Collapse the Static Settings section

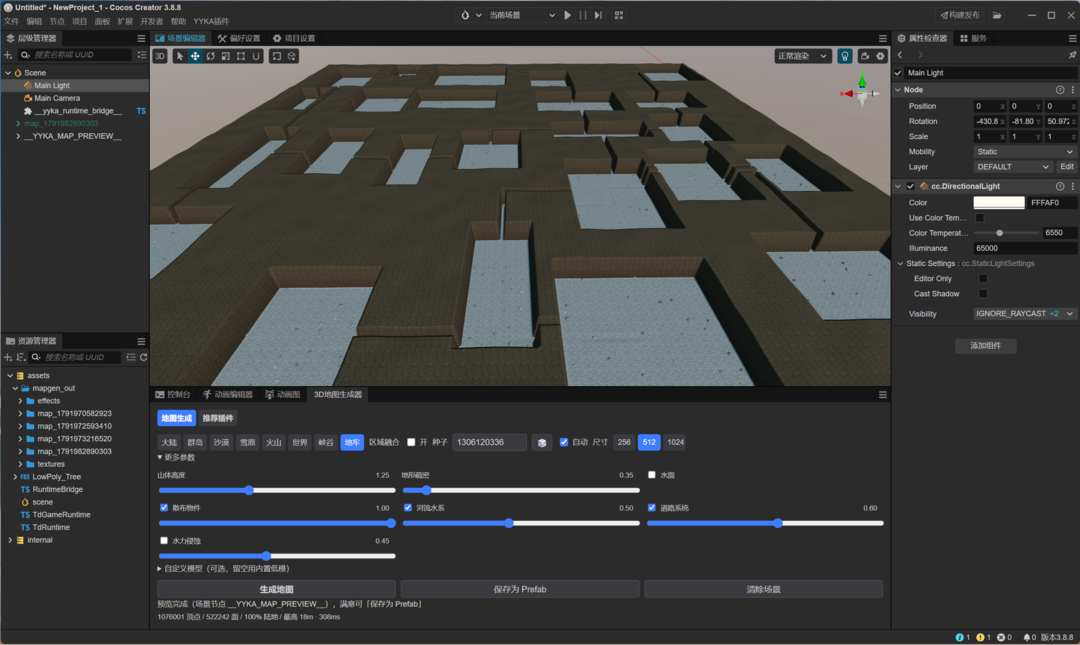pos(900,263)
